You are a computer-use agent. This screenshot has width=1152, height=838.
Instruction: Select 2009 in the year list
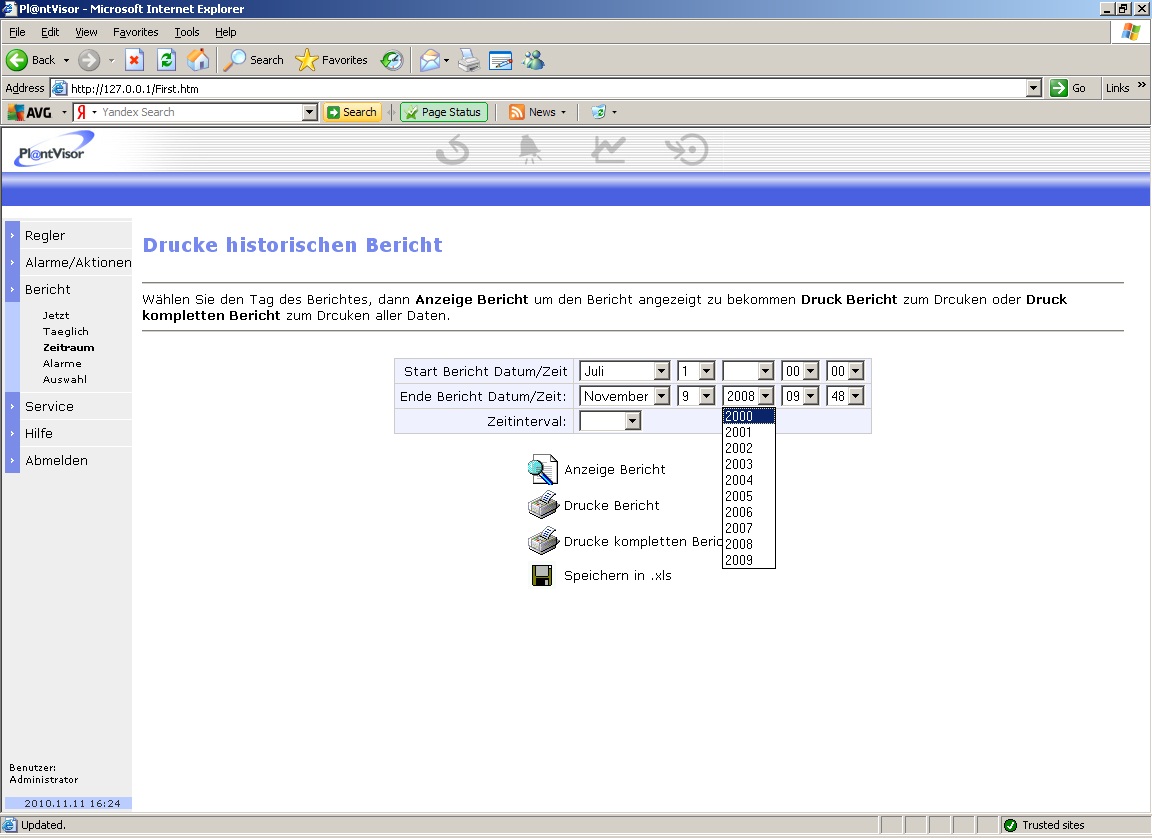749,560
